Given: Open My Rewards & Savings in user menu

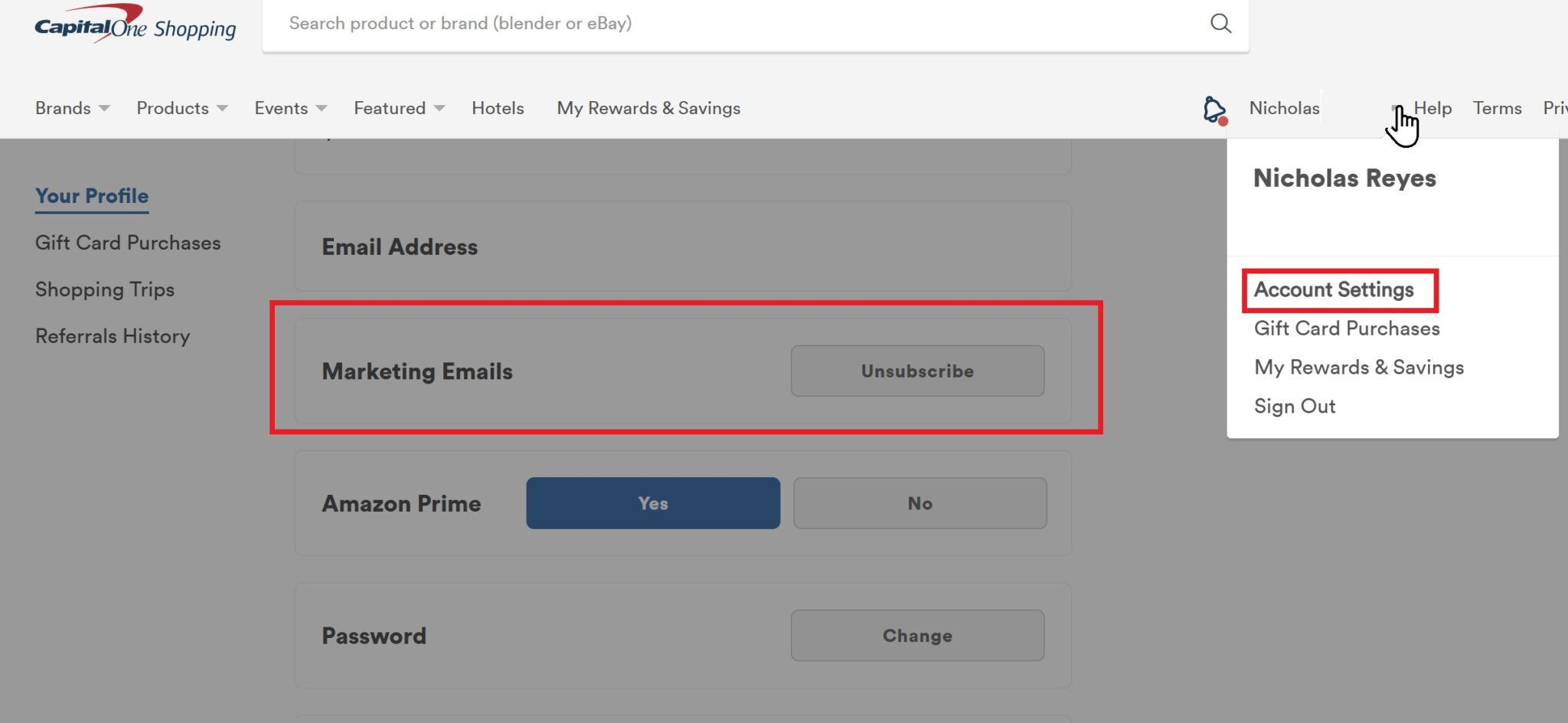Looking at the screenshot, I should [x=1358, y=368].
